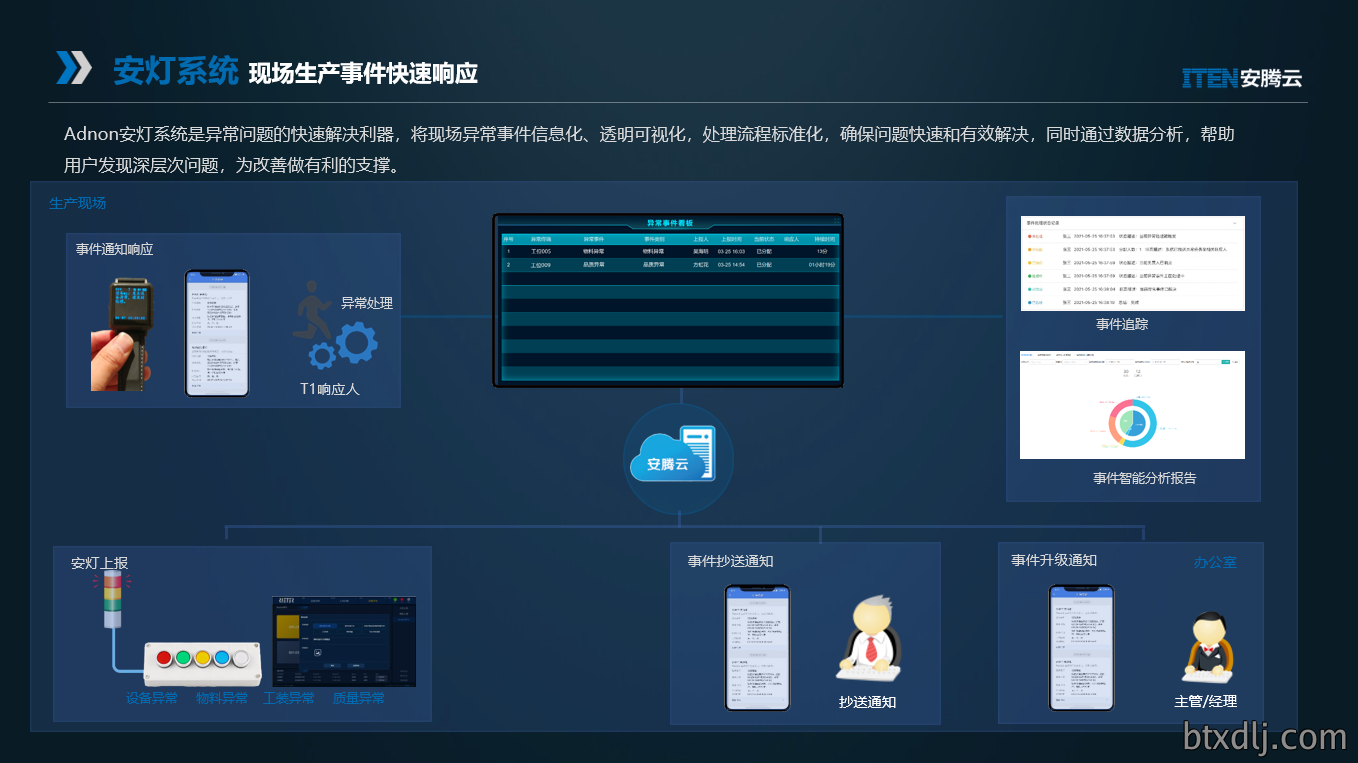1358x763 pixels.
Task: Click the 办公室 label
Action: pos(1215,562)
